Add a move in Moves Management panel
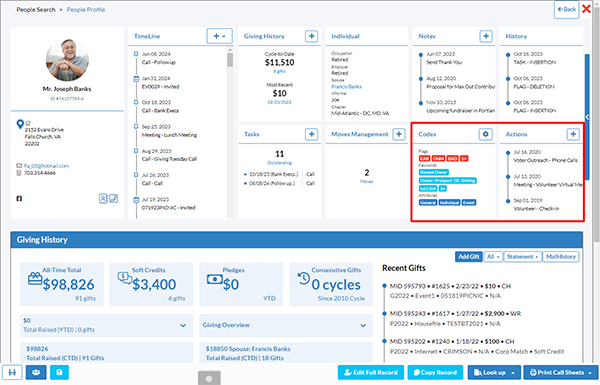The width and height of the screenshot is (600, 385). pyautogui.click(x=399, y=134)
